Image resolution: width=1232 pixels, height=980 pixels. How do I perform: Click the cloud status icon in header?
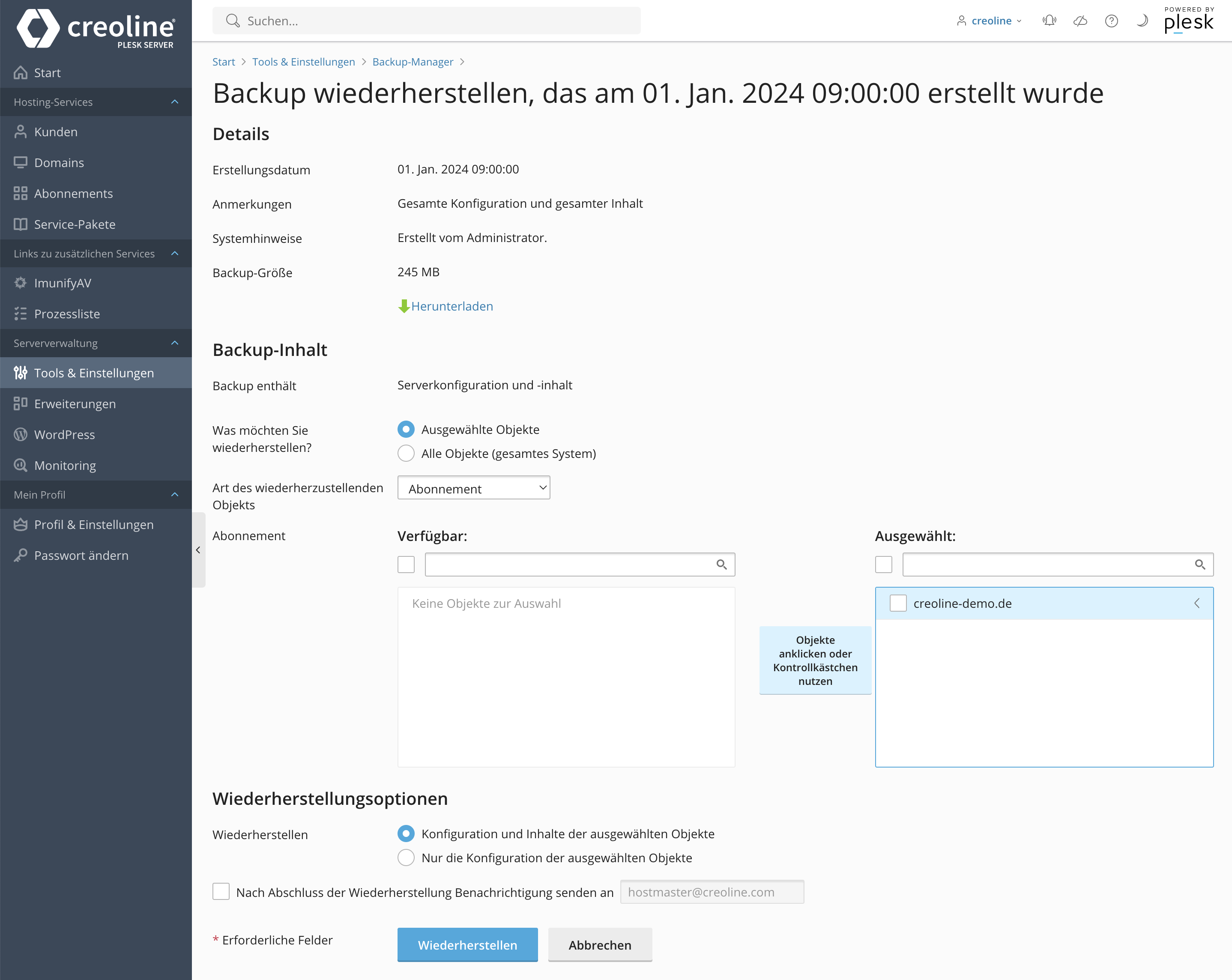click(1080, 21)
